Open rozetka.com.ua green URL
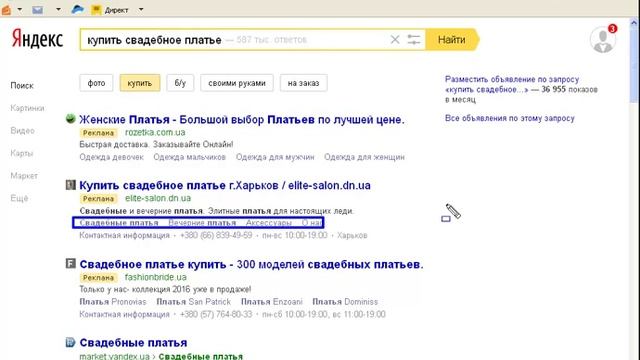The height and width of the screenshot is (360, 640). [x=155, y=132]
